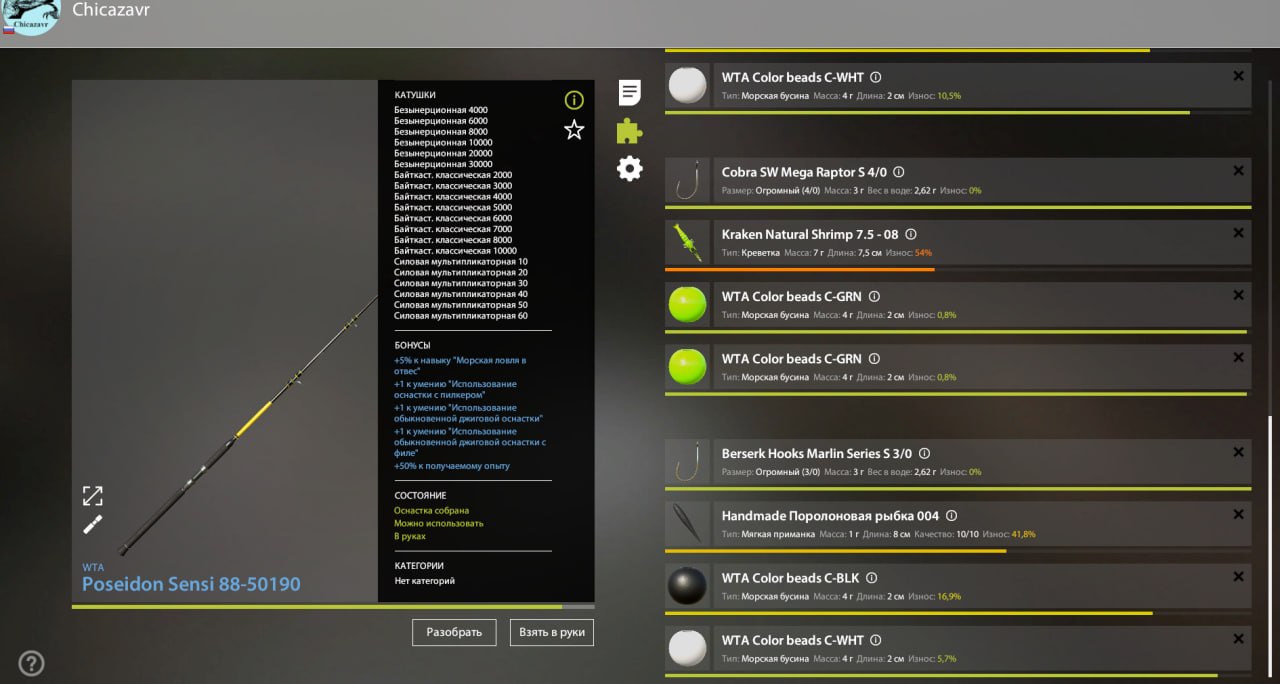Remove WTA Color beads C-BLK with X

[1238, 576]
